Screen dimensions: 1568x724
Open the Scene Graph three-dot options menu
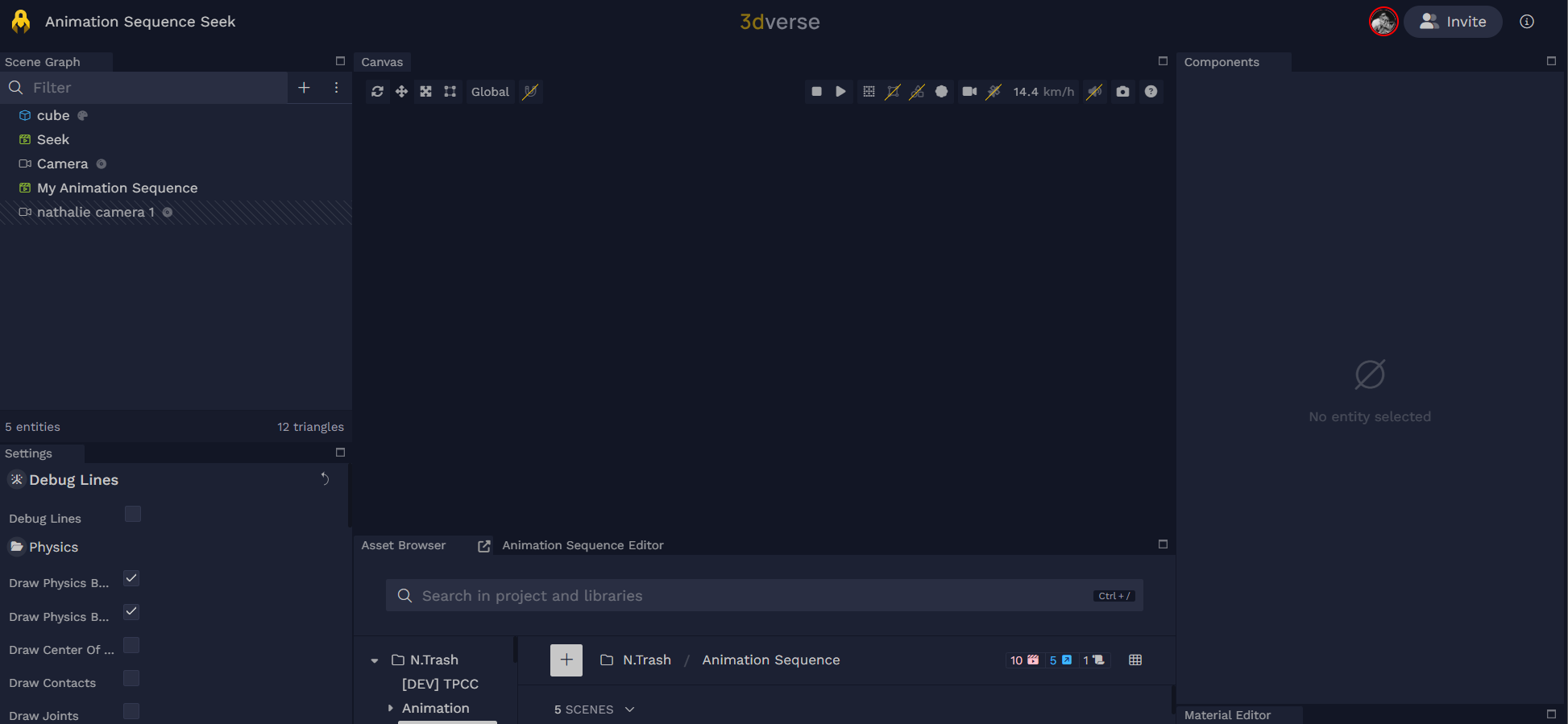(x=336, y=88)
